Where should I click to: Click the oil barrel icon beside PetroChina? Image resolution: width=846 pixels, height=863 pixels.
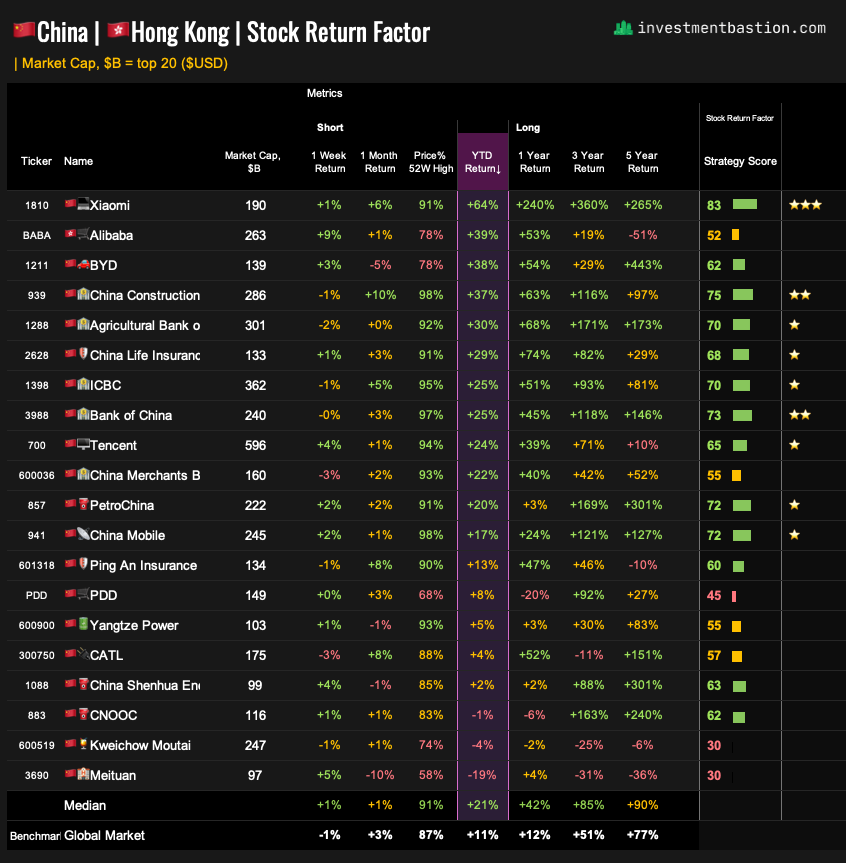(x=83, y=504)
